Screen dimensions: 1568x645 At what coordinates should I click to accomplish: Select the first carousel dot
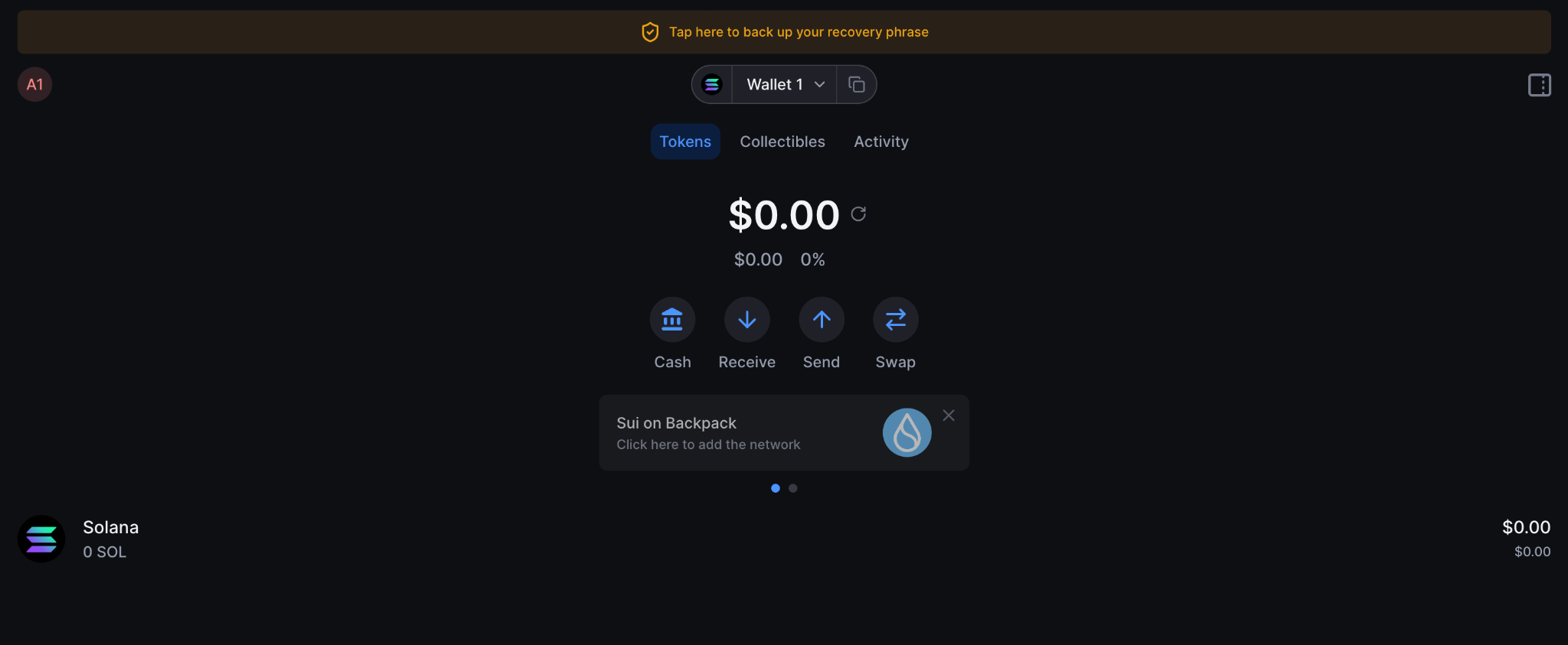(775, 487)
